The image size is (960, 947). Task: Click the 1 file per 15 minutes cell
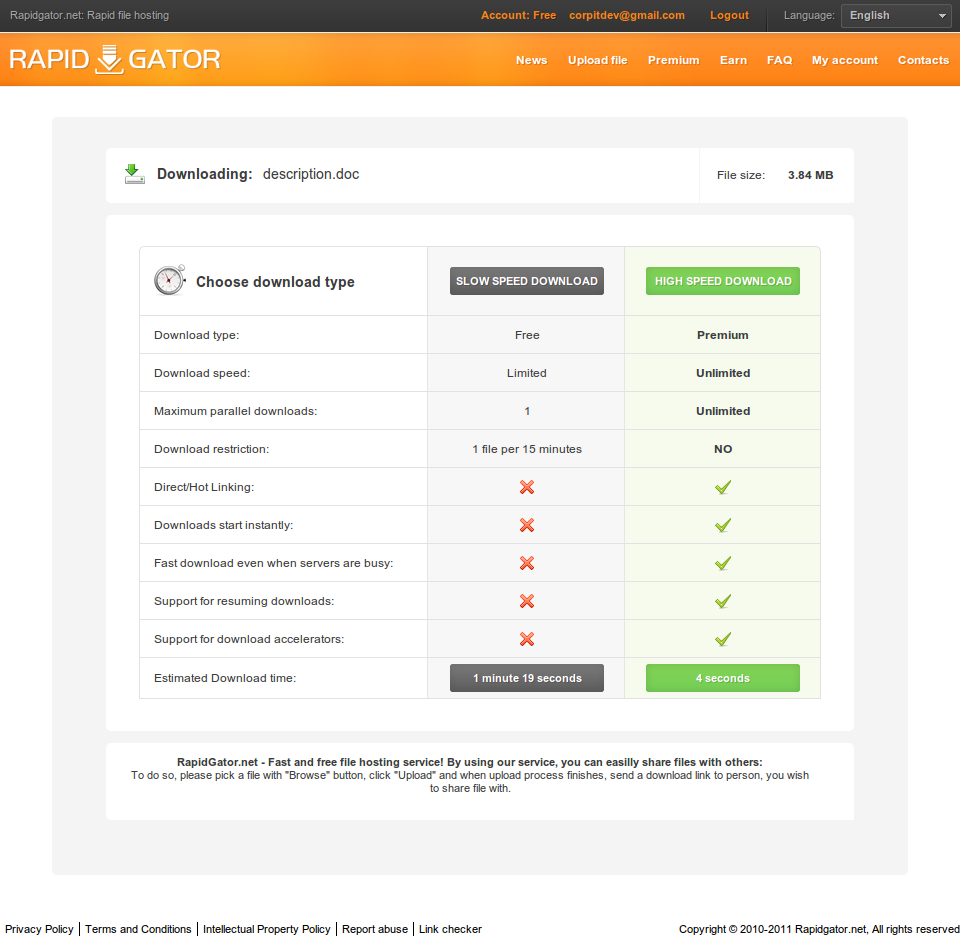point(527,449)
